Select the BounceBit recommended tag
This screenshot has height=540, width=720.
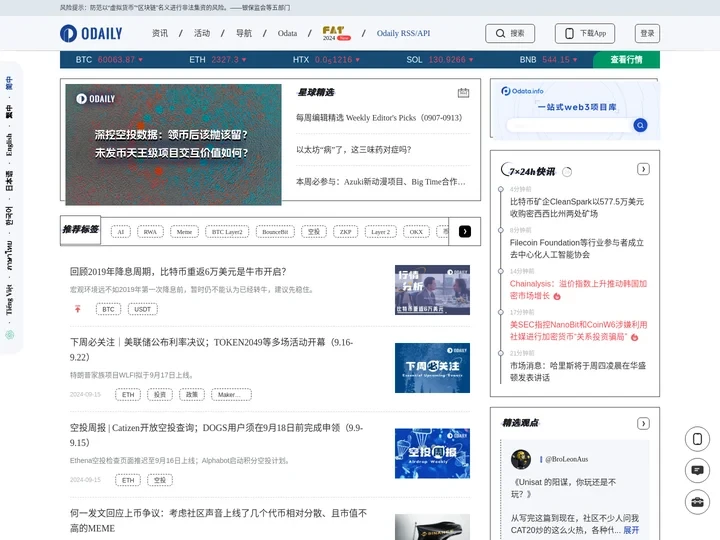275,232
